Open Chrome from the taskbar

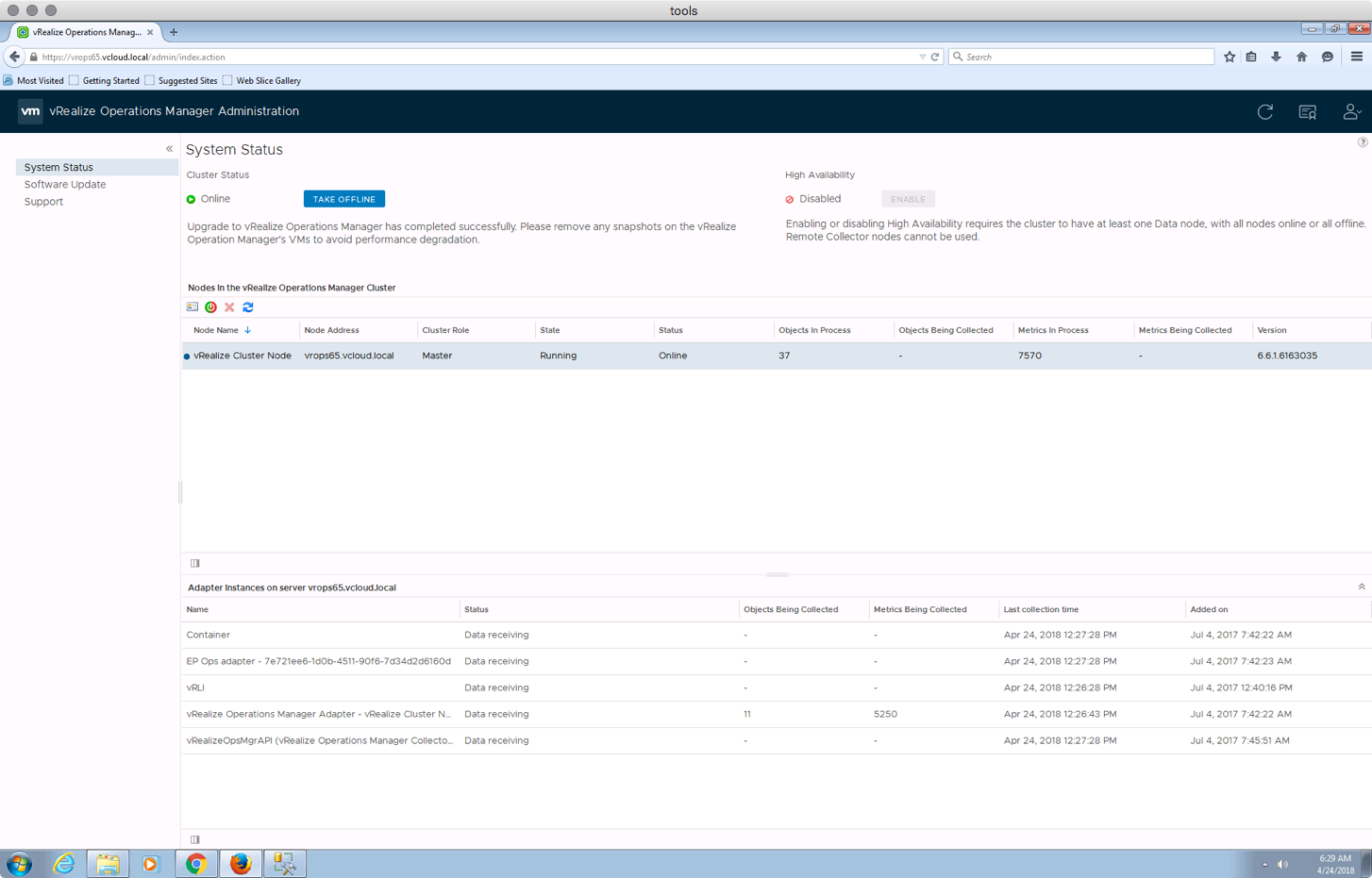tap(196, 863)
